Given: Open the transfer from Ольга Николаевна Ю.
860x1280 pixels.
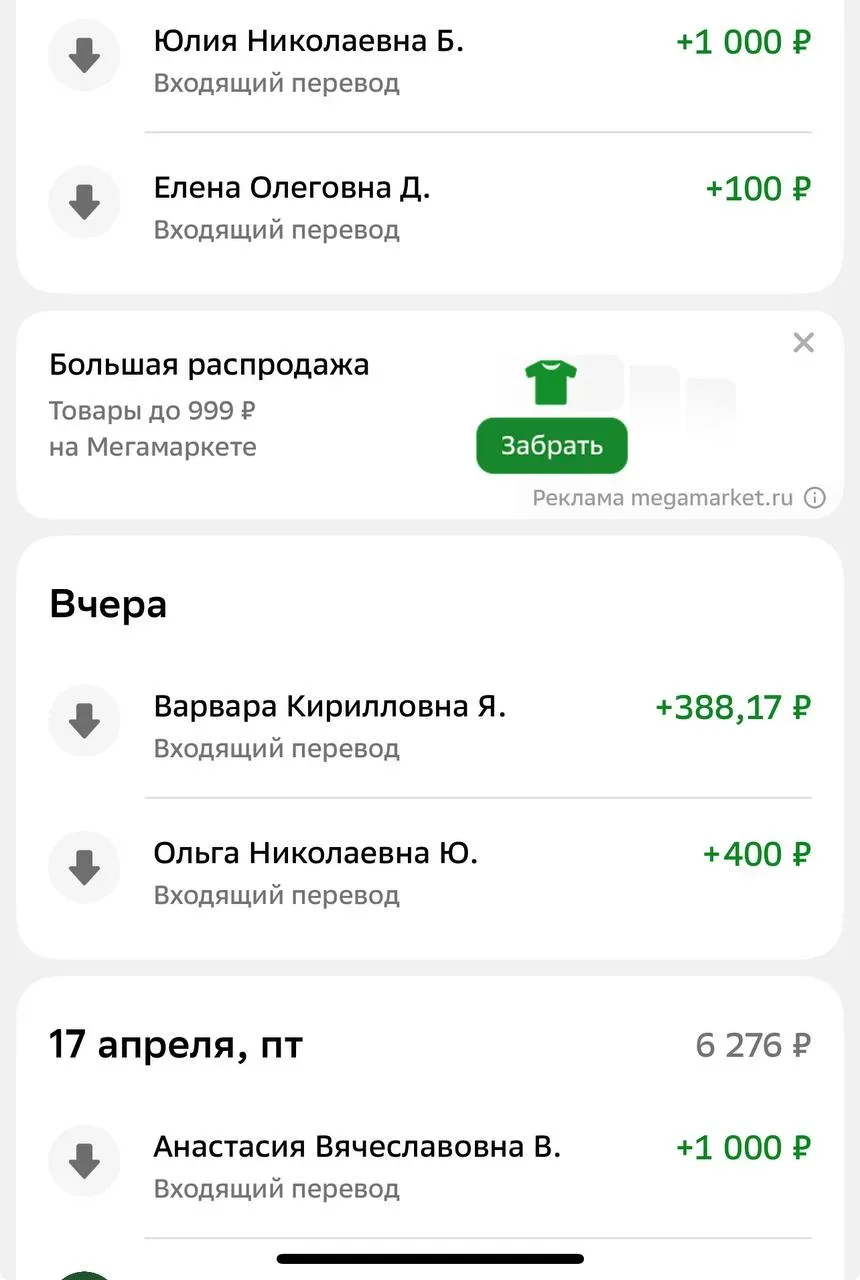Looking at the screenshot, I should click(315, 853).
